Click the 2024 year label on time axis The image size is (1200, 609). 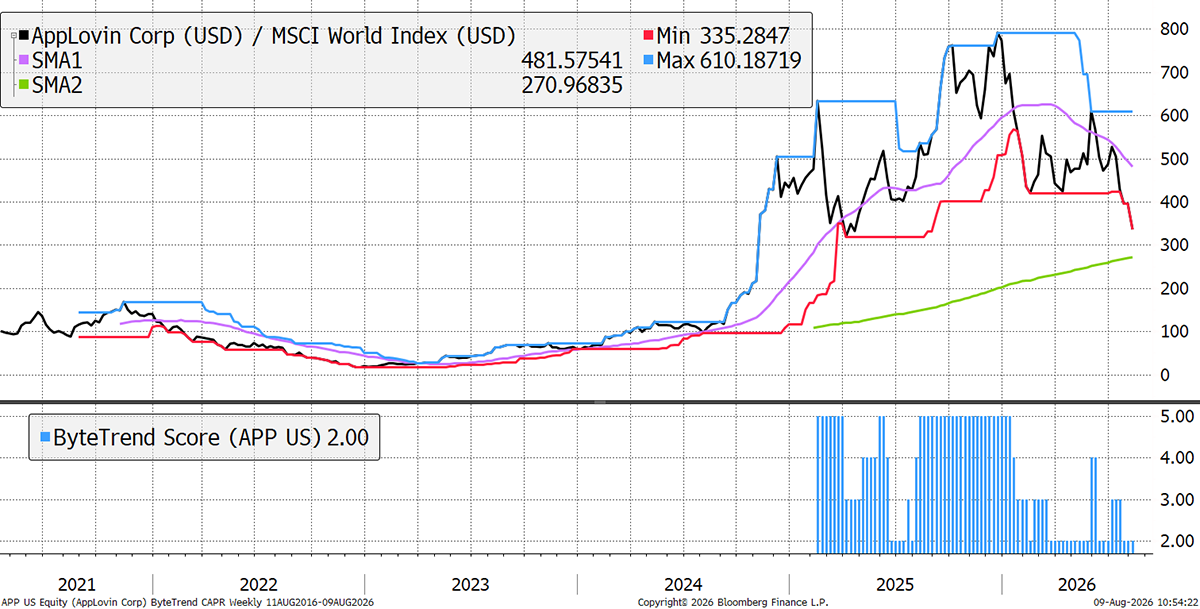682,584
